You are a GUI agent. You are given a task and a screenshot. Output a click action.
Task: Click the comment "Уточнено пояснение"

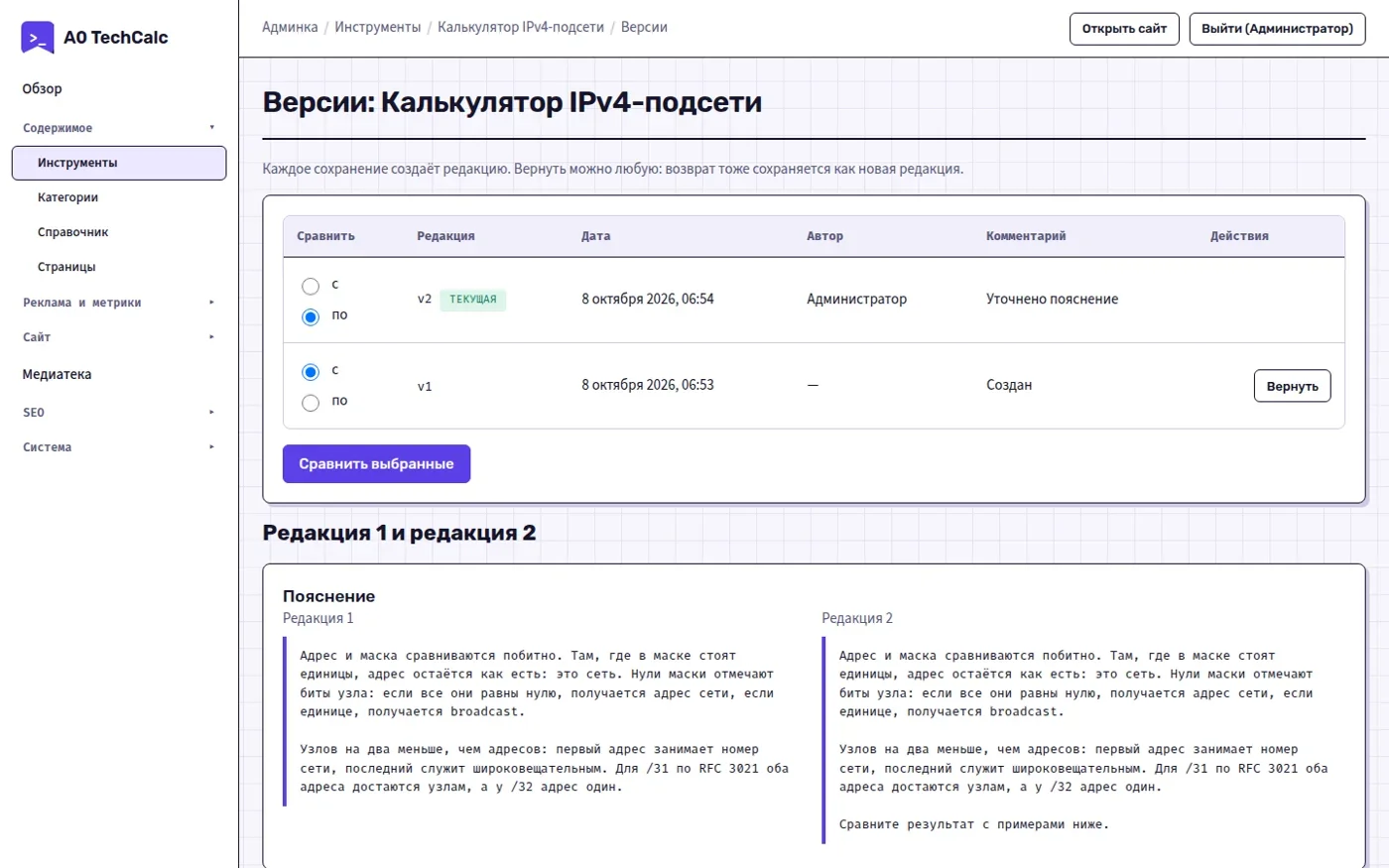[x=1052, y=299]
